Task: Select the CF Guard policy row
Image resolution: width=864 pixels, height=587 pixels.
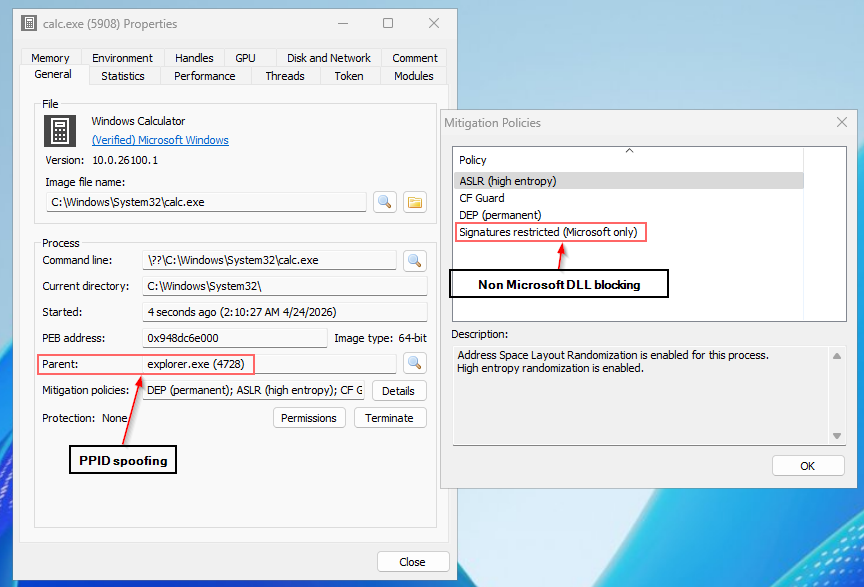Action: [x=629, y=198]
